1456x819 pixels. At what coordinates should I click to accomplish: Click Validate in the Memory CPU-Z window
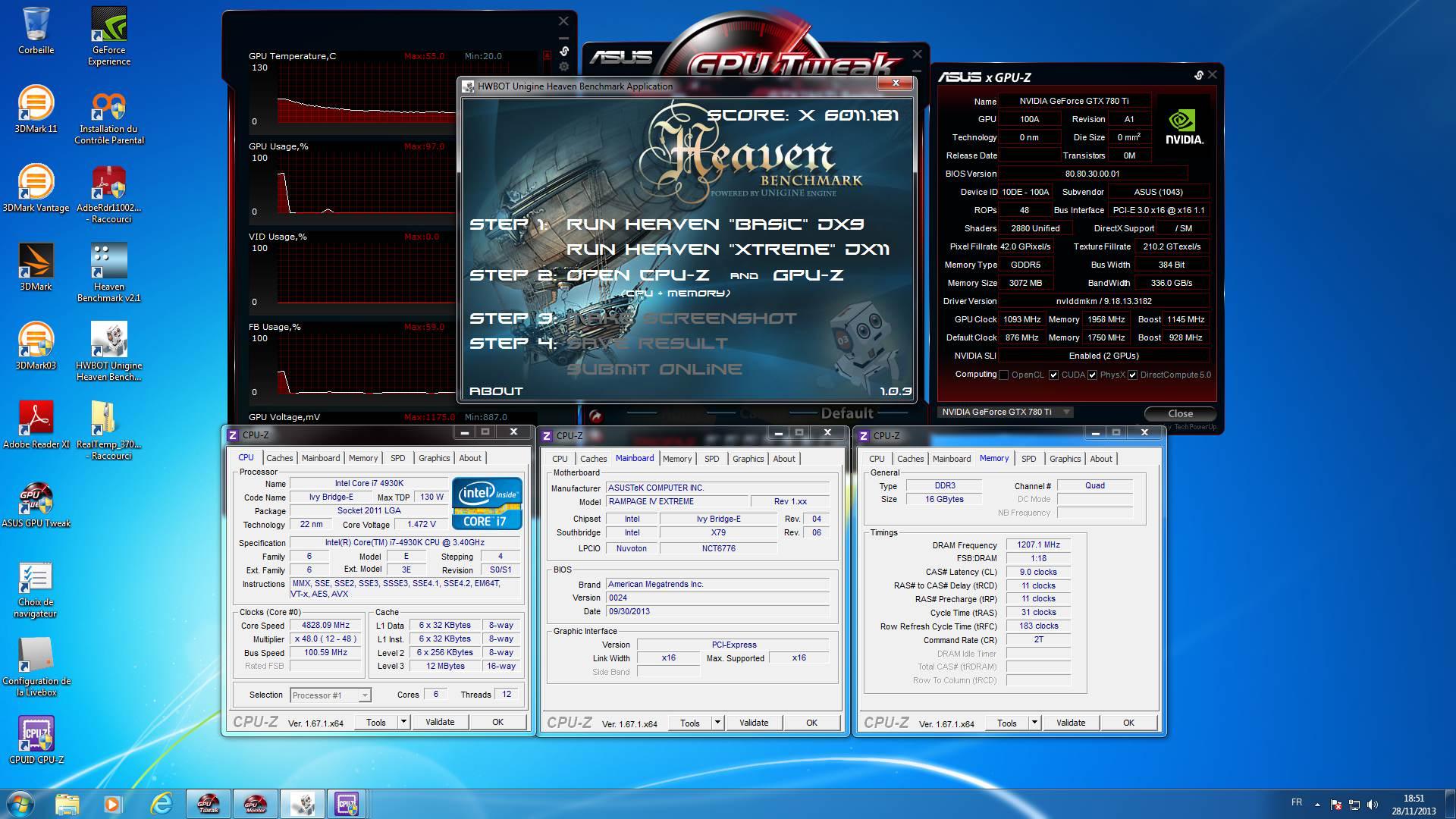click(1071, 723)
